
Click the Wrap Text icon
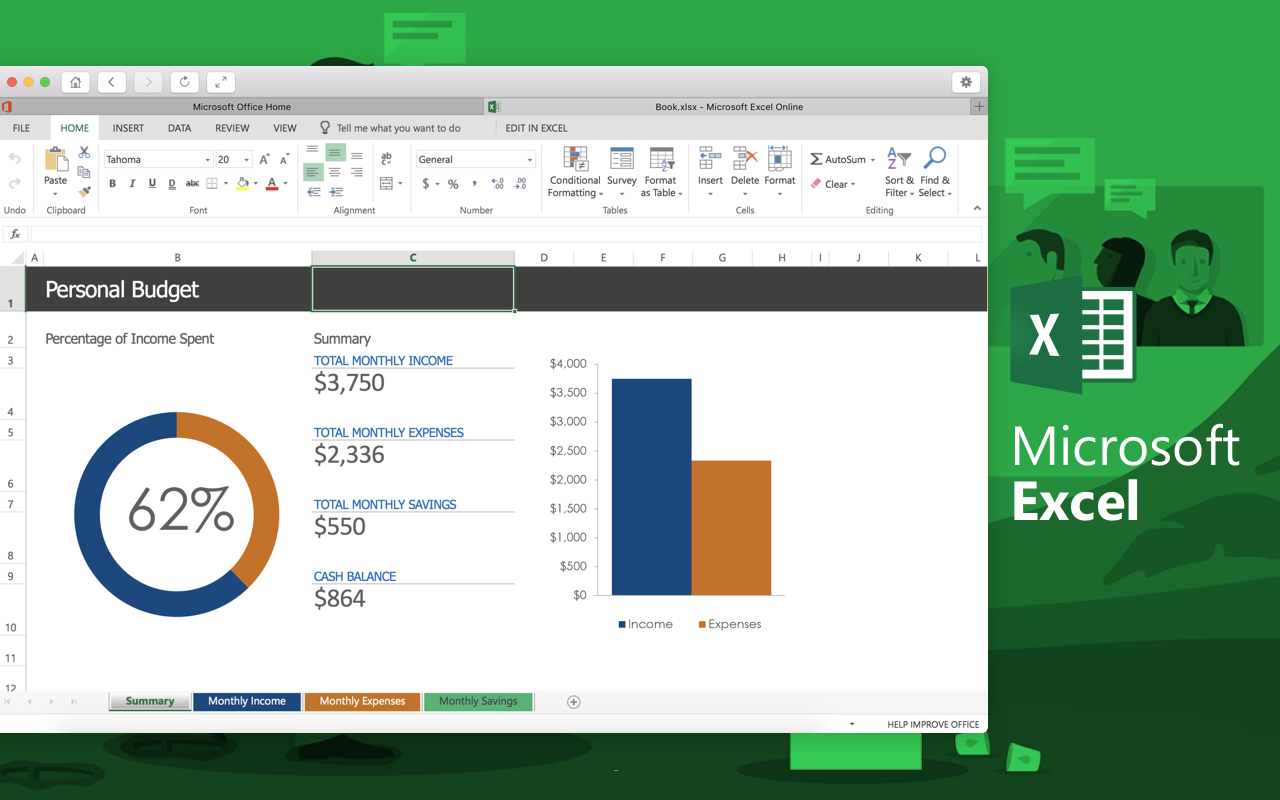point(387,159)
